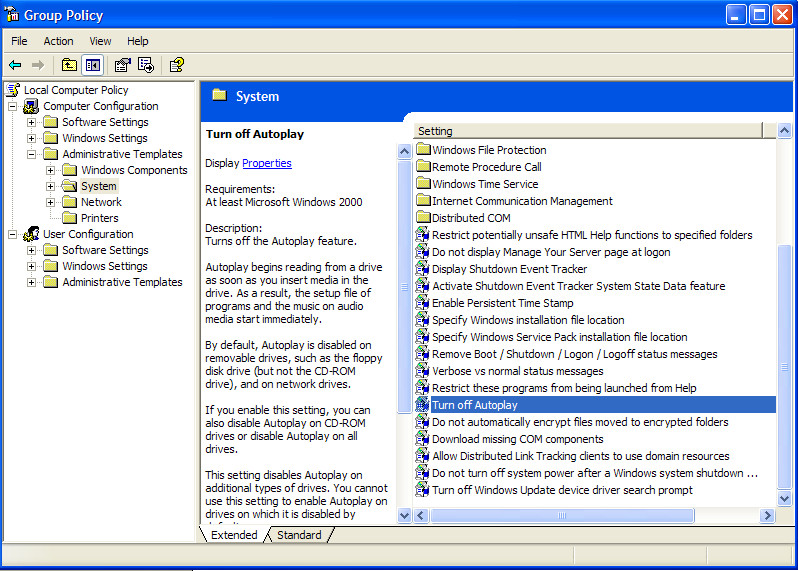Image resolution: width=798 pixels, height=571 pixels.
Task: Expand the Network tree node
Action: click(50, 202)
